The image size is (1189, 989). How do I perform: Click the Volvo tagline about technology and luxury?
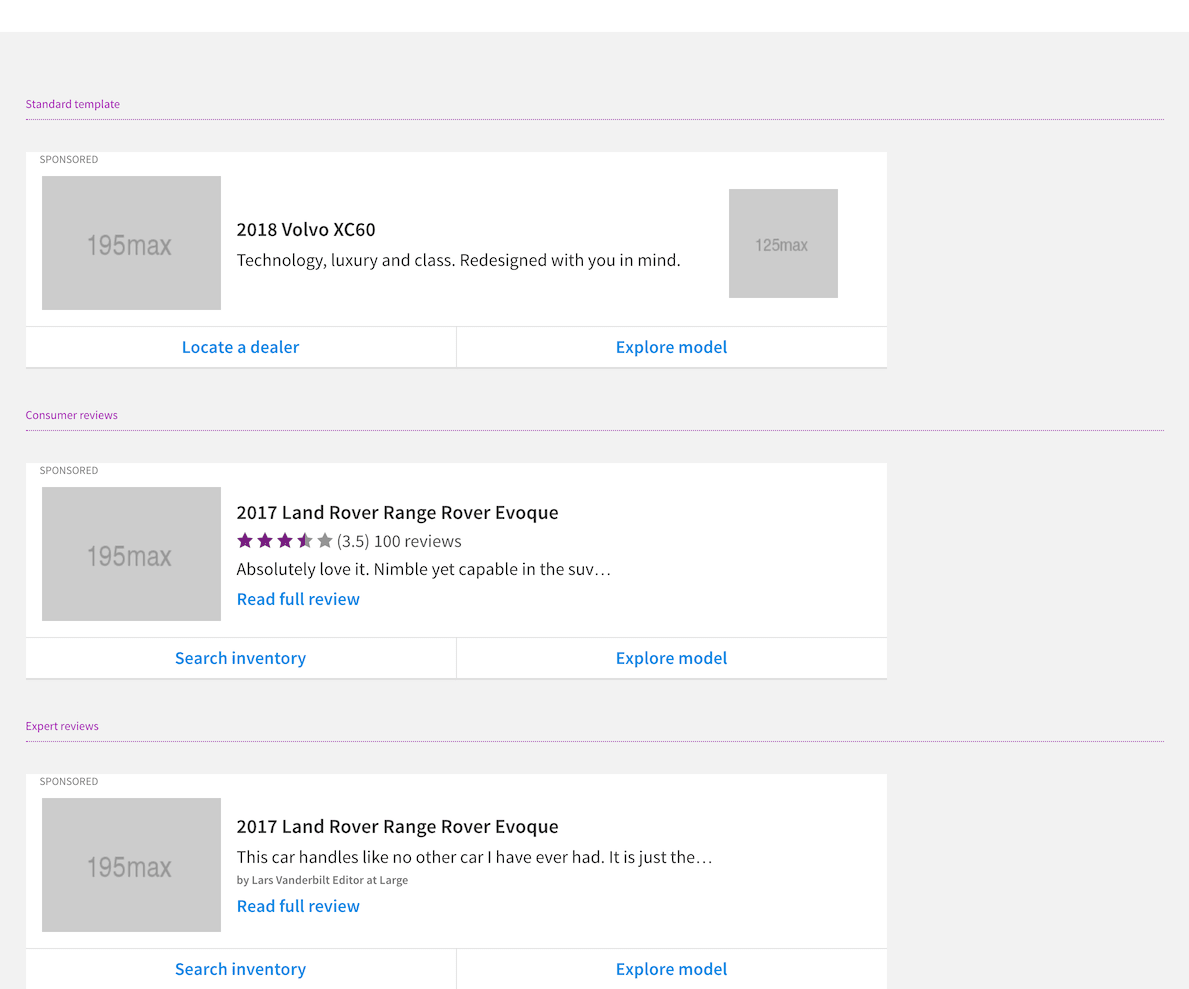pyautogui.click(x=458, y=260)
